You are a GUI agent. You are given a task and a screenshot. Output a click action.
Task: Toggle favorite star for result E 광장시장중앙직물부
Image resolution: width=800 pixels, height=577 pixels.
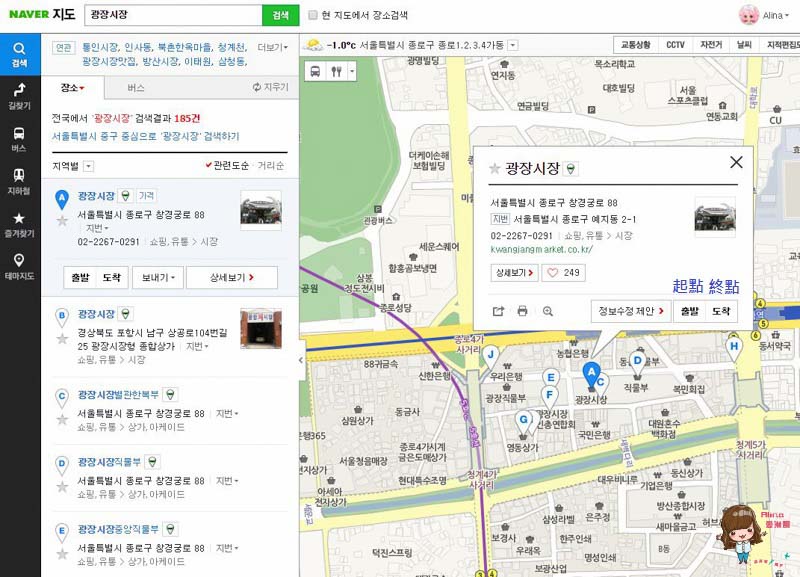[62, 554]
